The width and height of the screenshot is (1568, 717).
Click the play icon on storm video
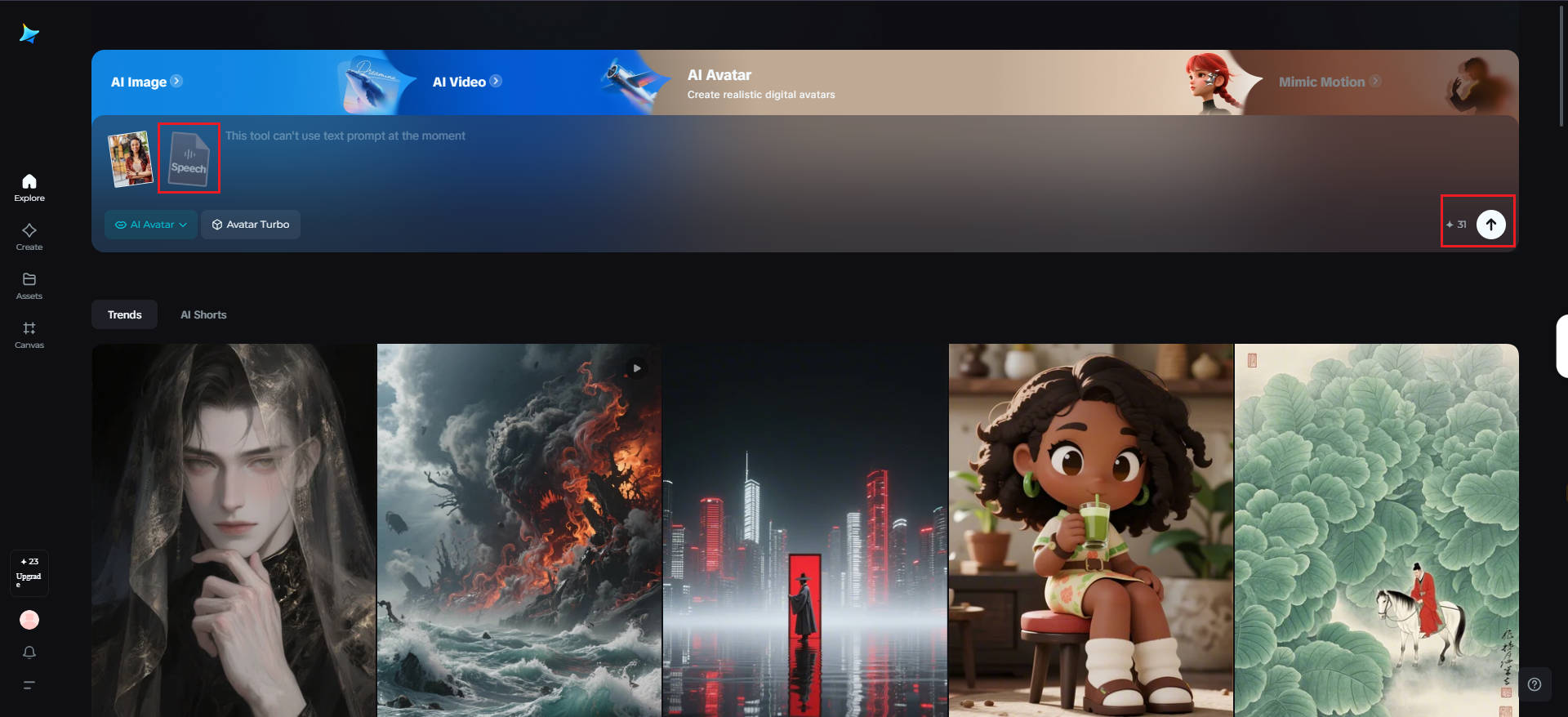(x=637, y=368)
